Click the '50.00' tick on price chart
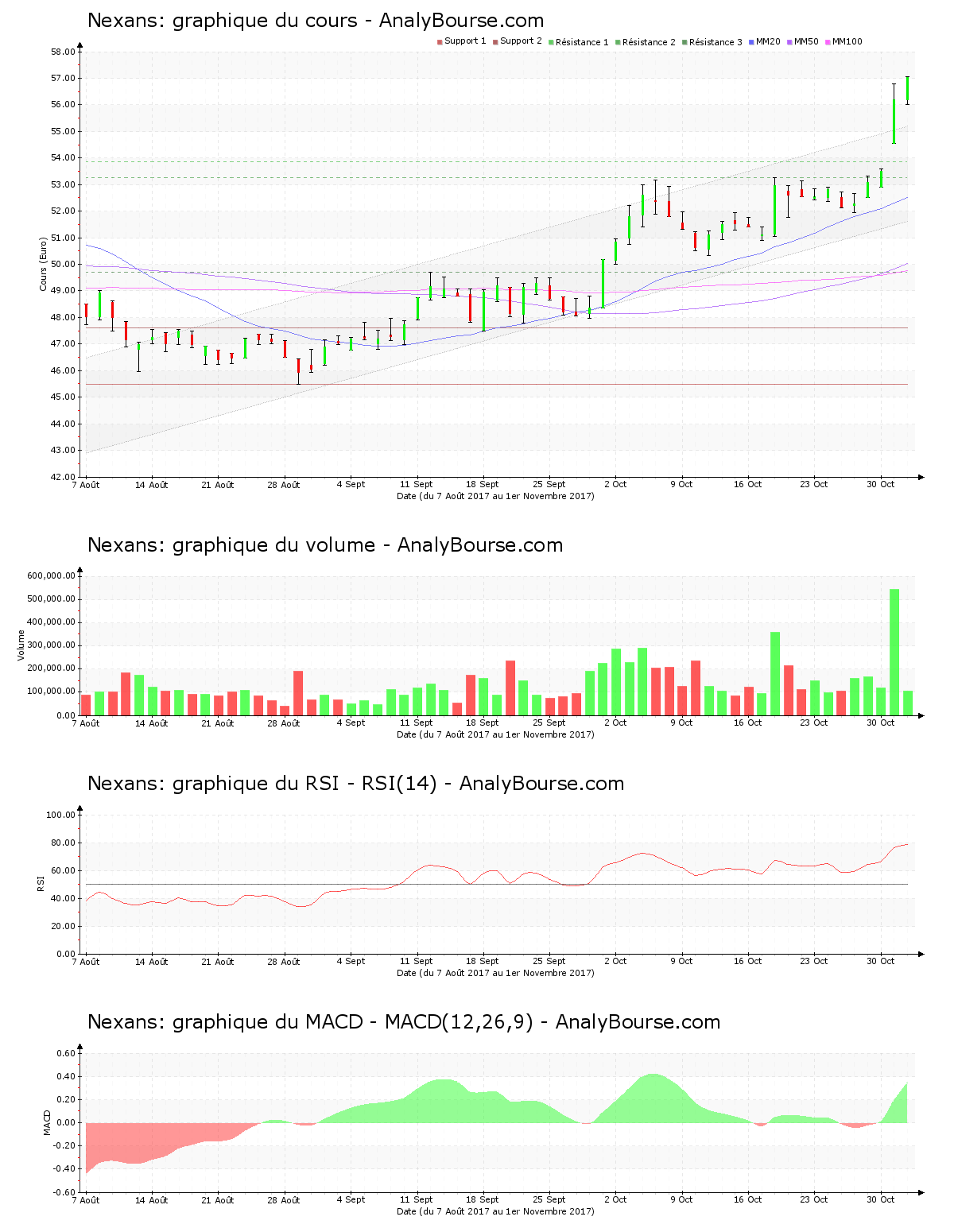 63,264
